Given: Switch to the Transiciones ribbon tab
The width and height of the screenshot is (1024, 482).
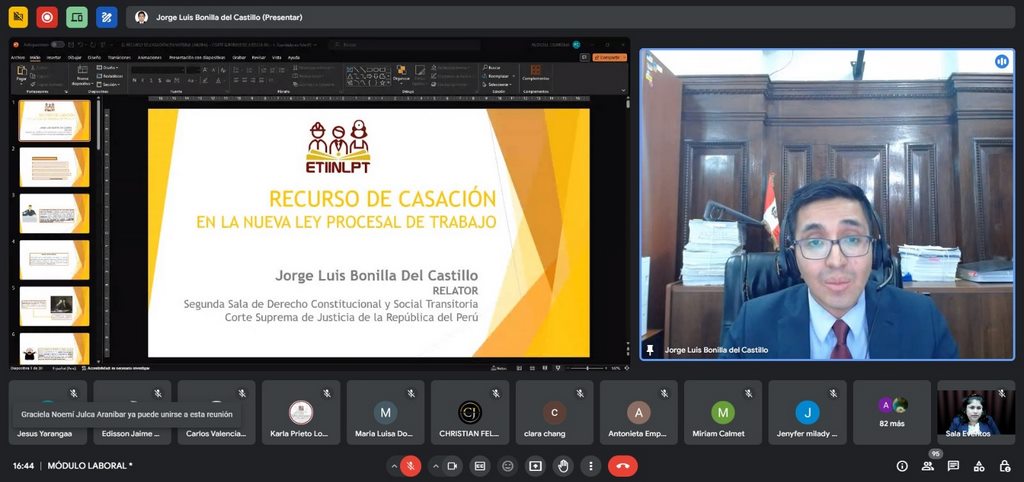Looking at the screenshot, I should coord(119,57).
